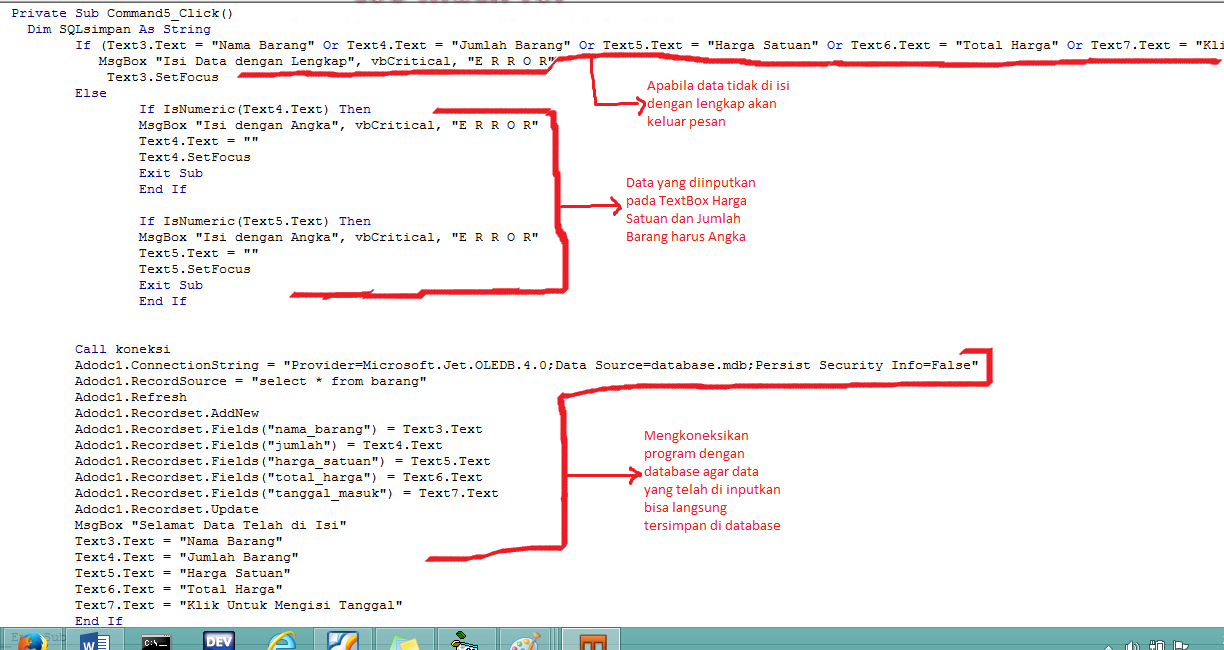Click the 'Text5.SetFocus' line

[195, 269]
